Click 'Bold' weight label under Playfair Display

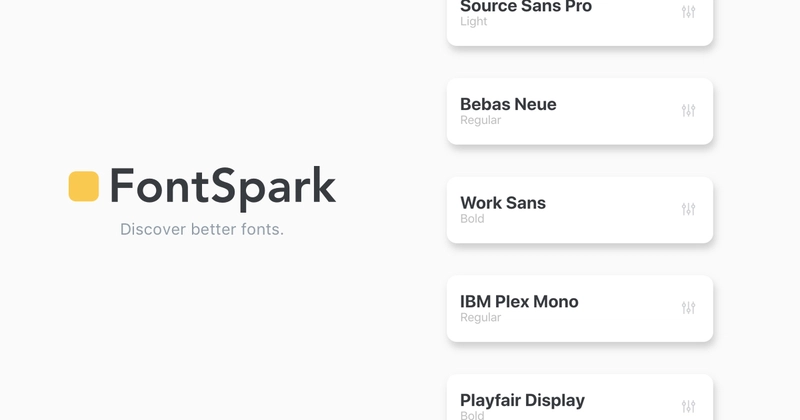[x=472, y=415]
